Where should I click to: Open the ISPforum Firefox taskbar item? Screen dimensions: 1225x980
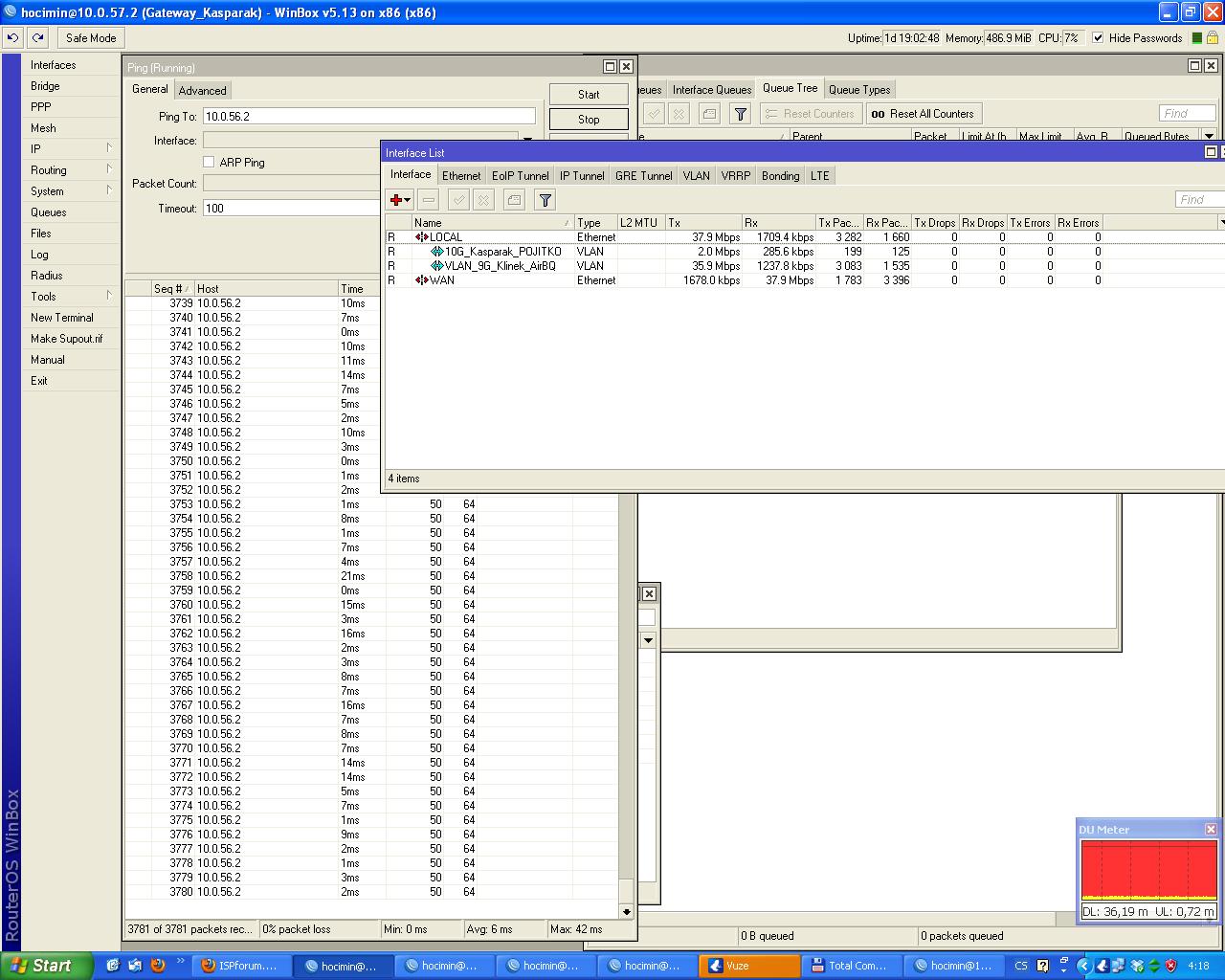240,966
